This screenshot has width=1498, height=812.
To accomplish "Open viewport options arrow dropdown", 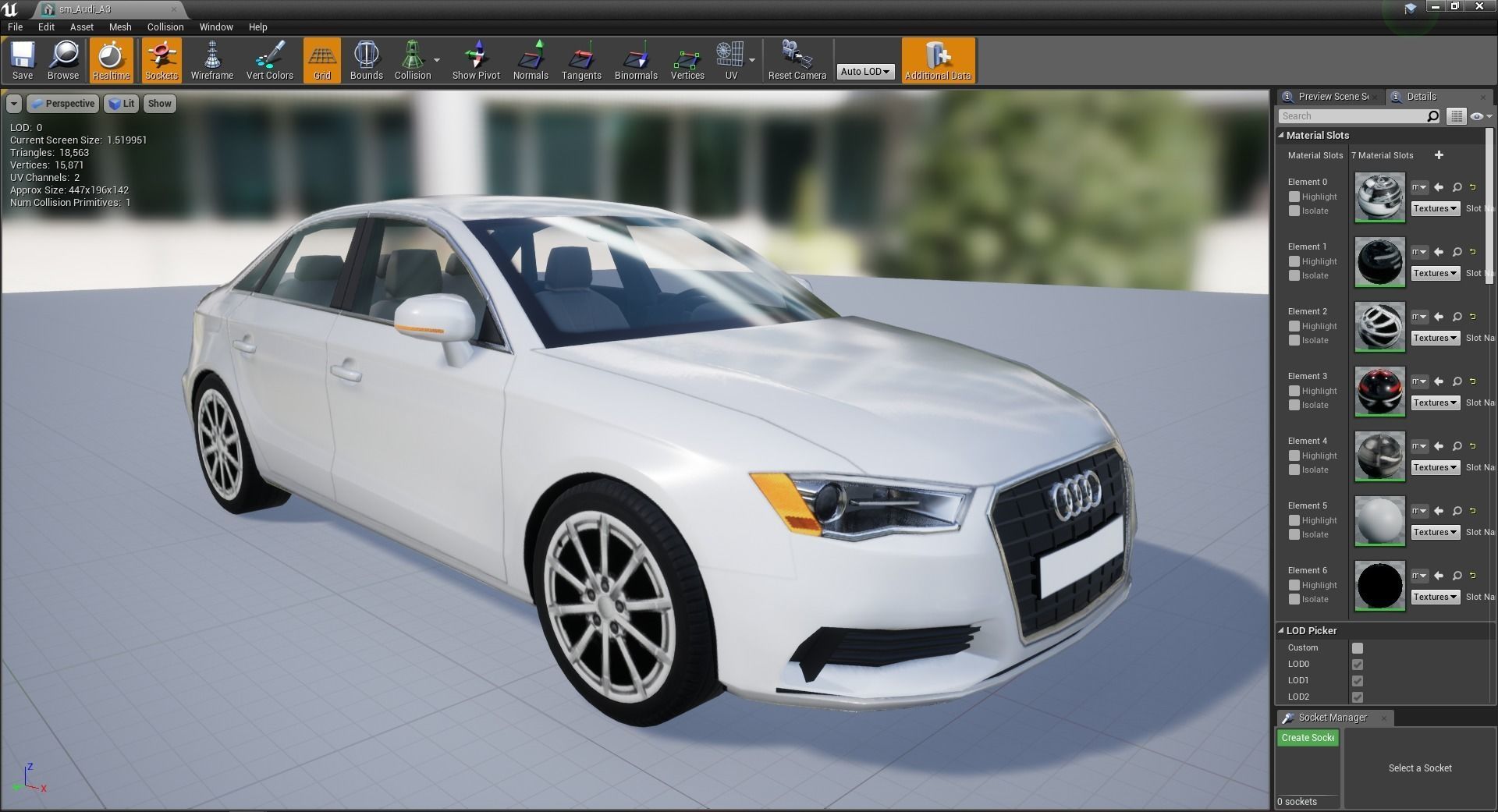I will (x=14, y=104).
